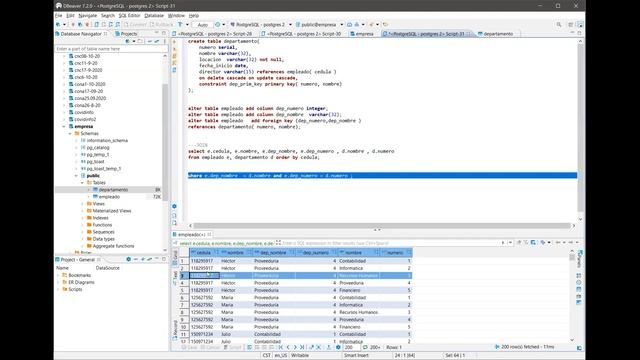Select row 1 header in the result grid

coord(183,261)
